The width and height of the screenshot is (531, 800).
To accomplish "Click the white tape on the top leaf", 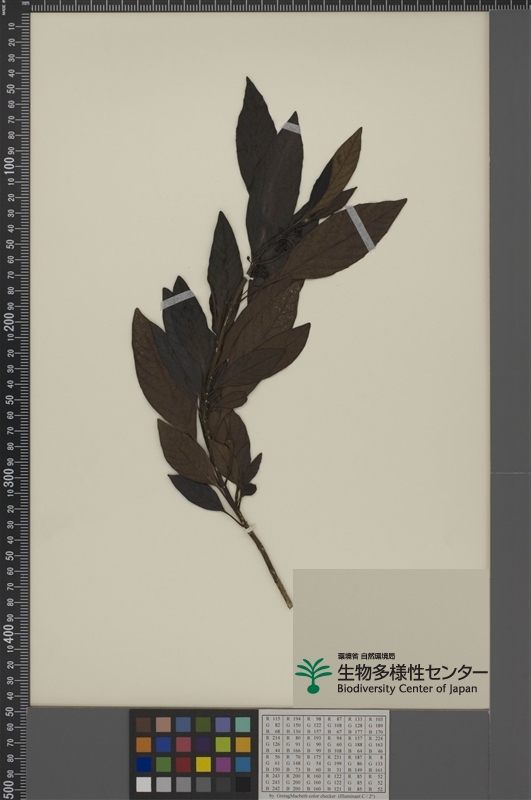I will pyautogui.click(x=291, y=128).
